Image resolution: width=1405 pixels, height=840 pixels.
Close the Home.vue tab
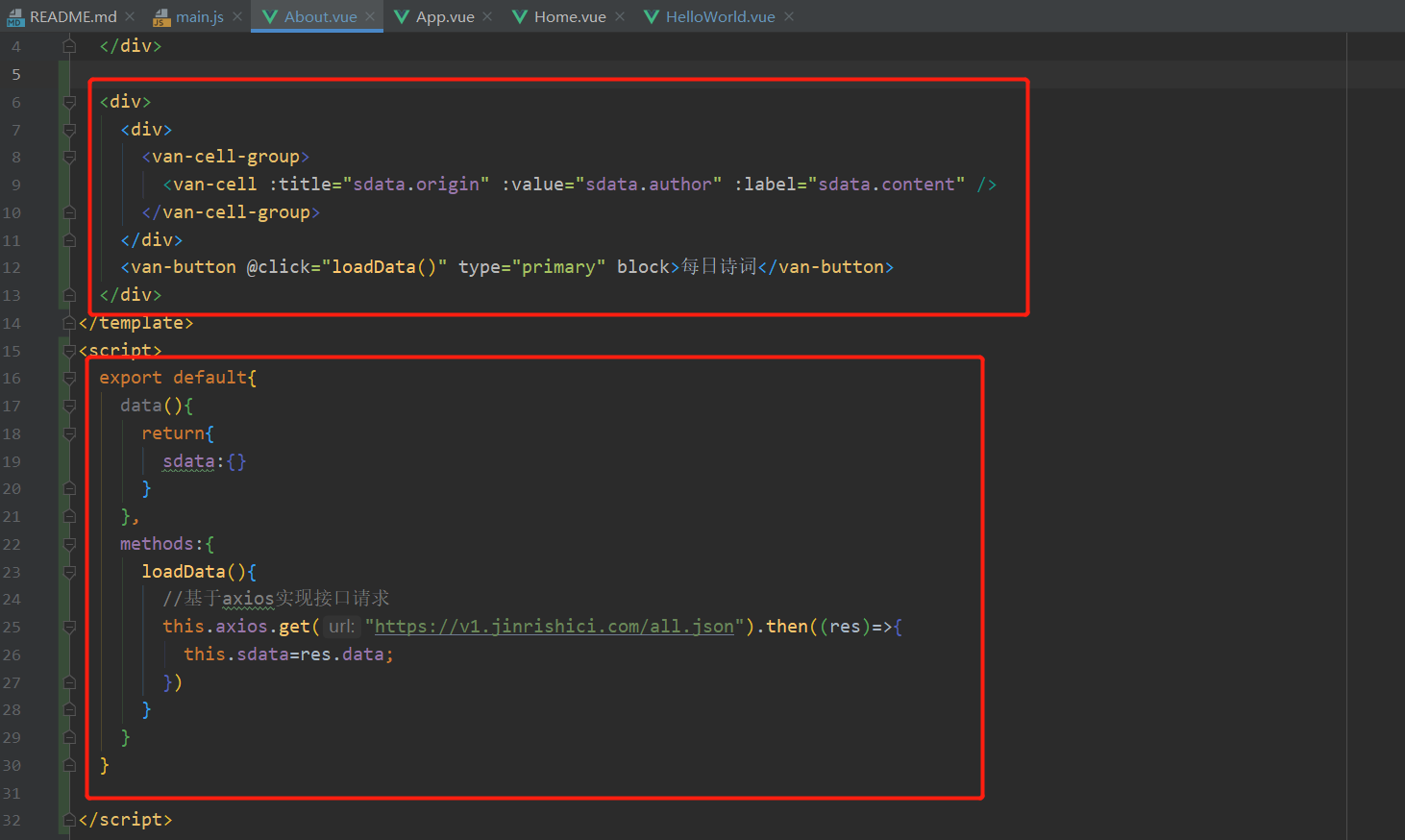[x=620, y=17]
